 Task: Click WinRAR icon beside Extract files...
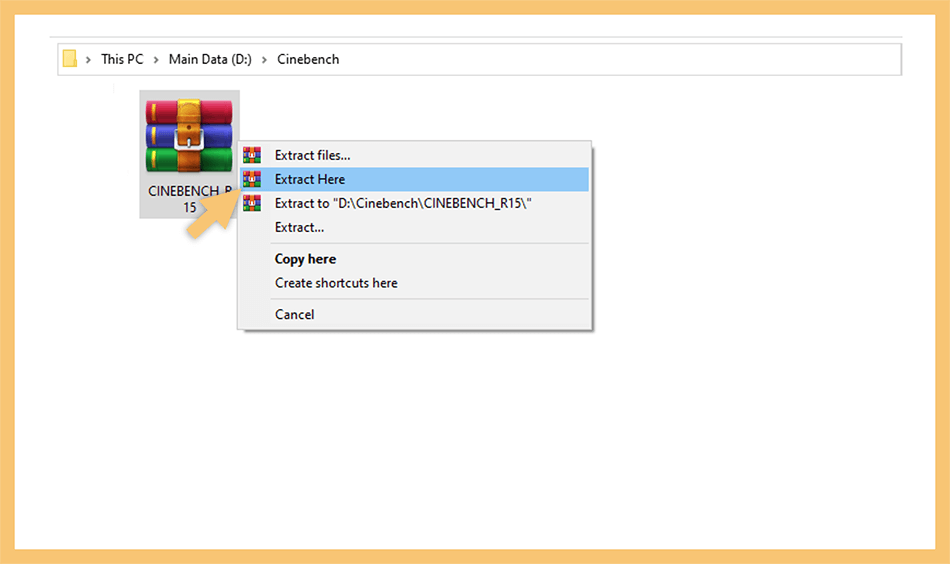[252, 155]
